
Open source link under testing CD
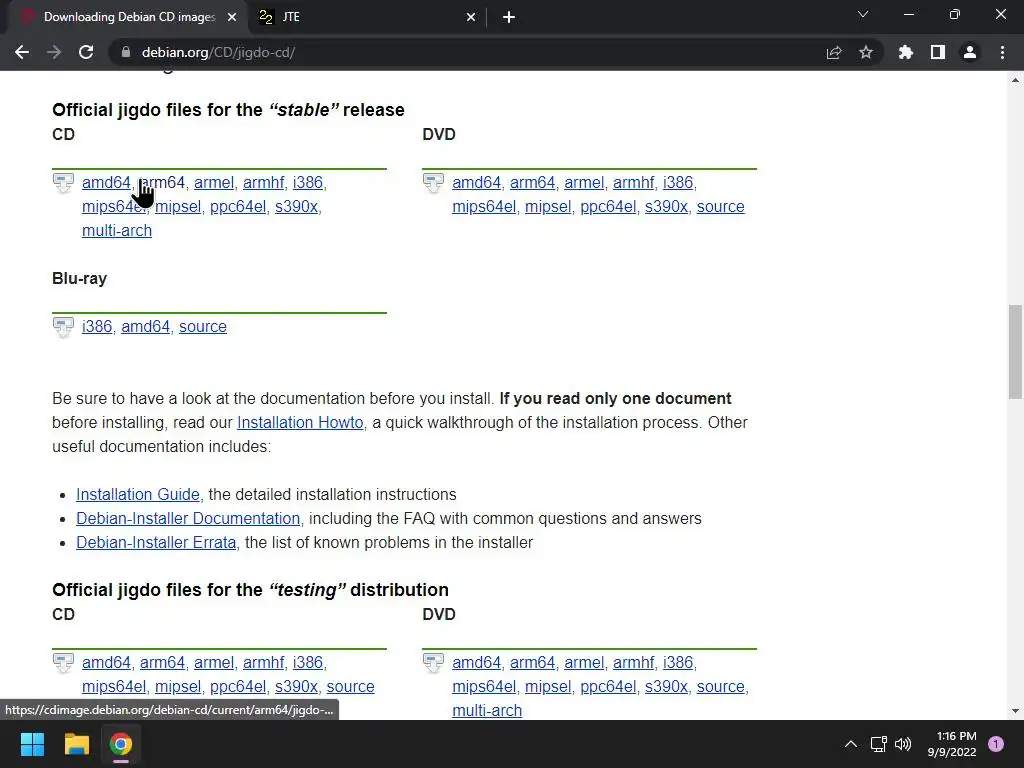351,687
